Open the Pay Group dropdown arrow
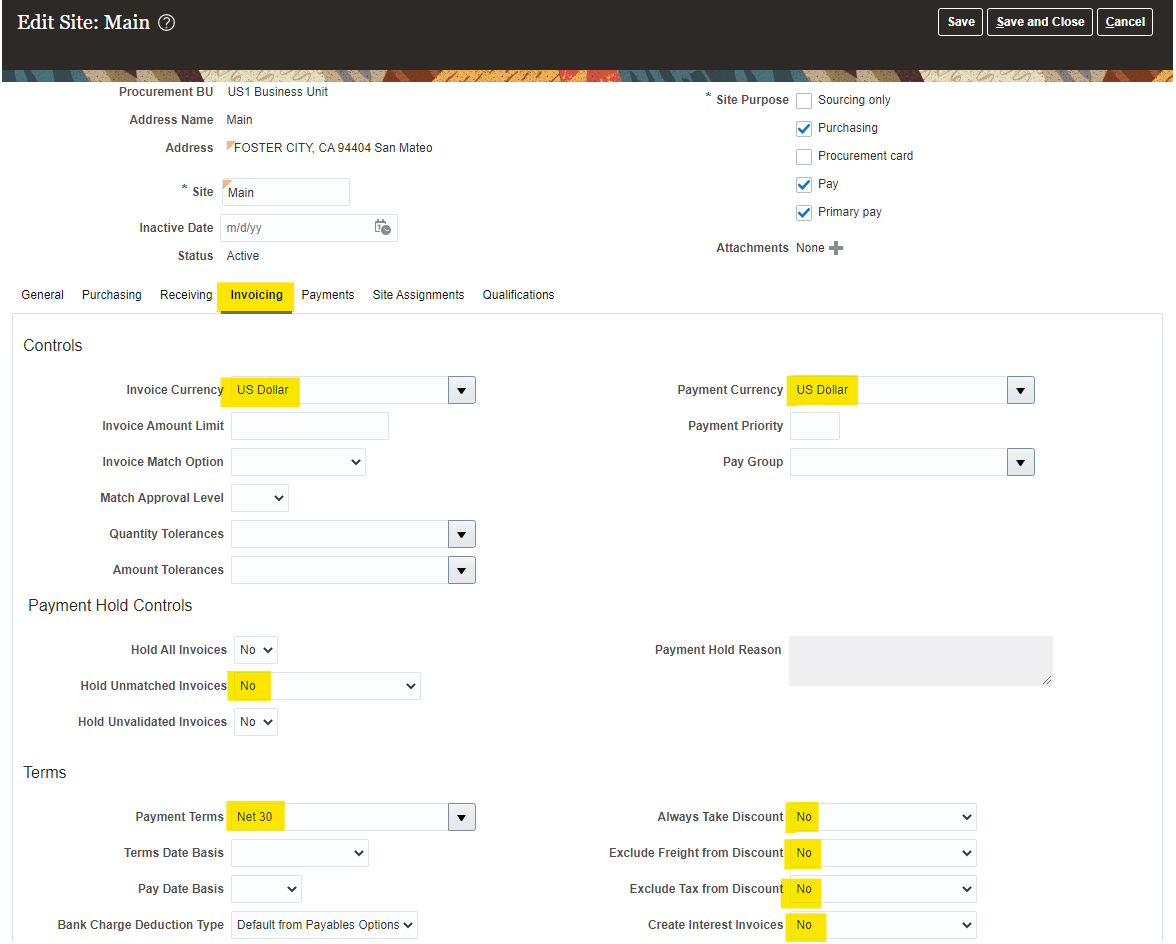The width and height of the screenshot is (1176, 944). pyautogui.click(x=1020, y=462)
